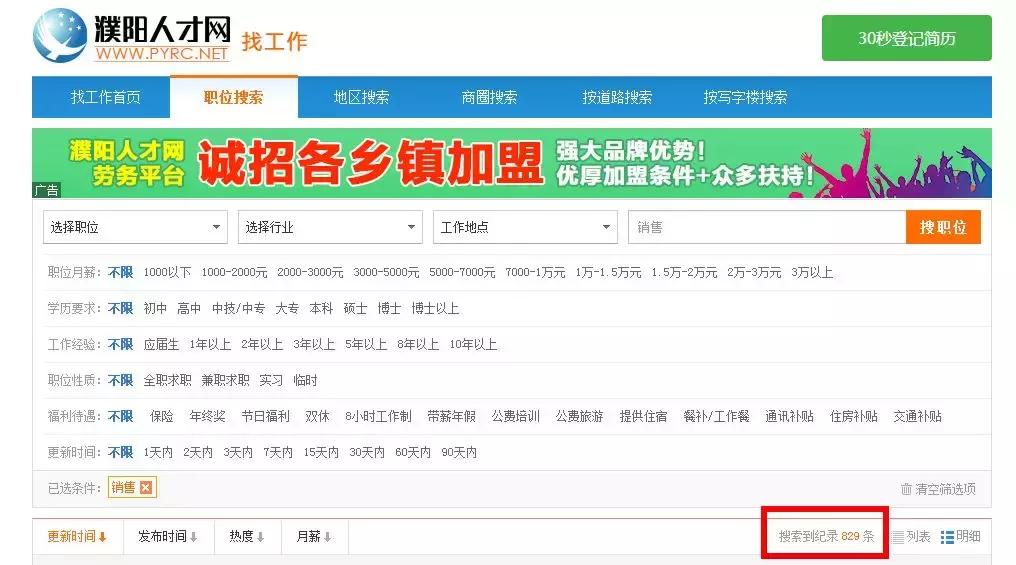Select the 职位搜索 tab
This screenshot has height=565, width=1016.
234,97
